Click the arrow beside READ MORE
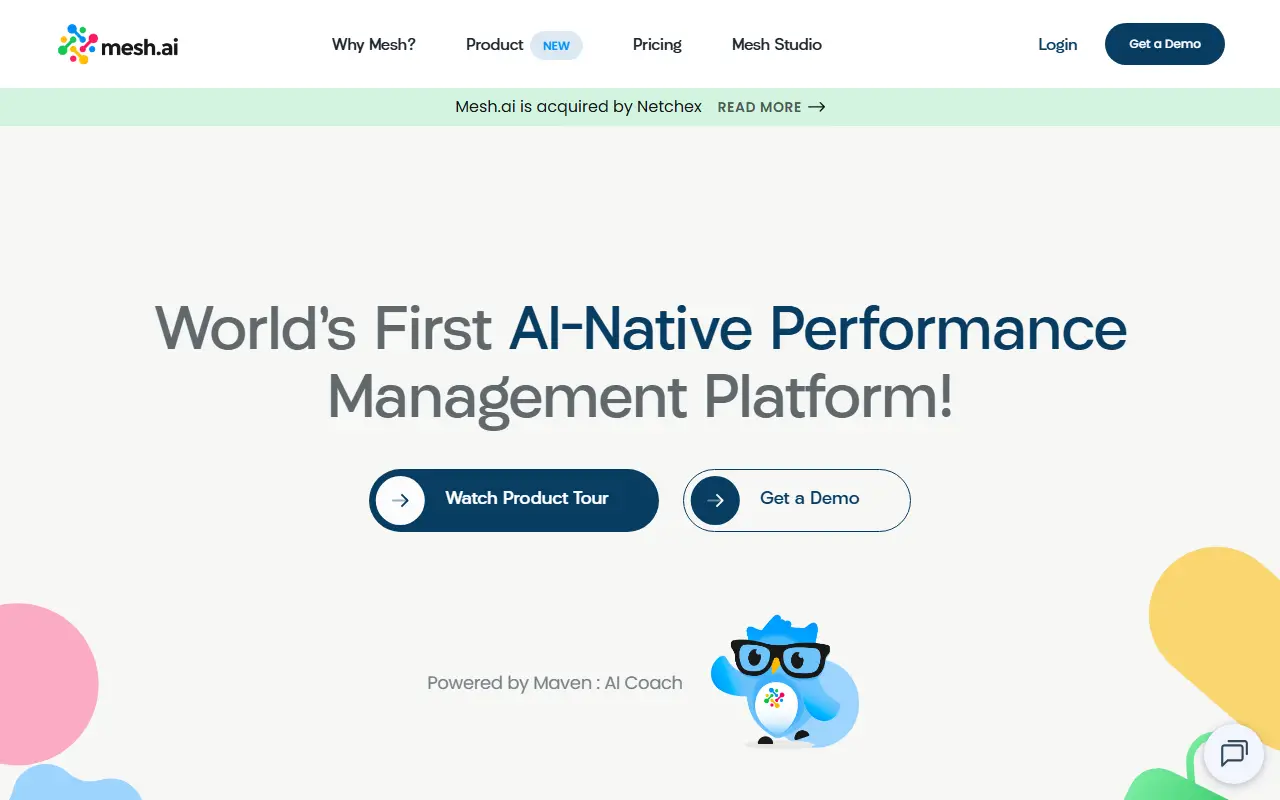The width and height of the screenshot is (1280, 800). [817, 107]
